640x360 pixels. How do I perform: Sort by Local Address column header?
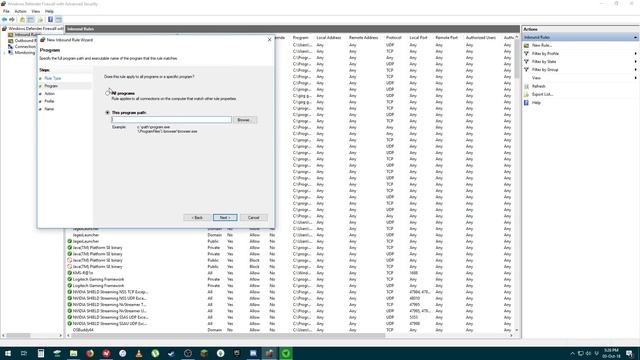click(329, 38)
